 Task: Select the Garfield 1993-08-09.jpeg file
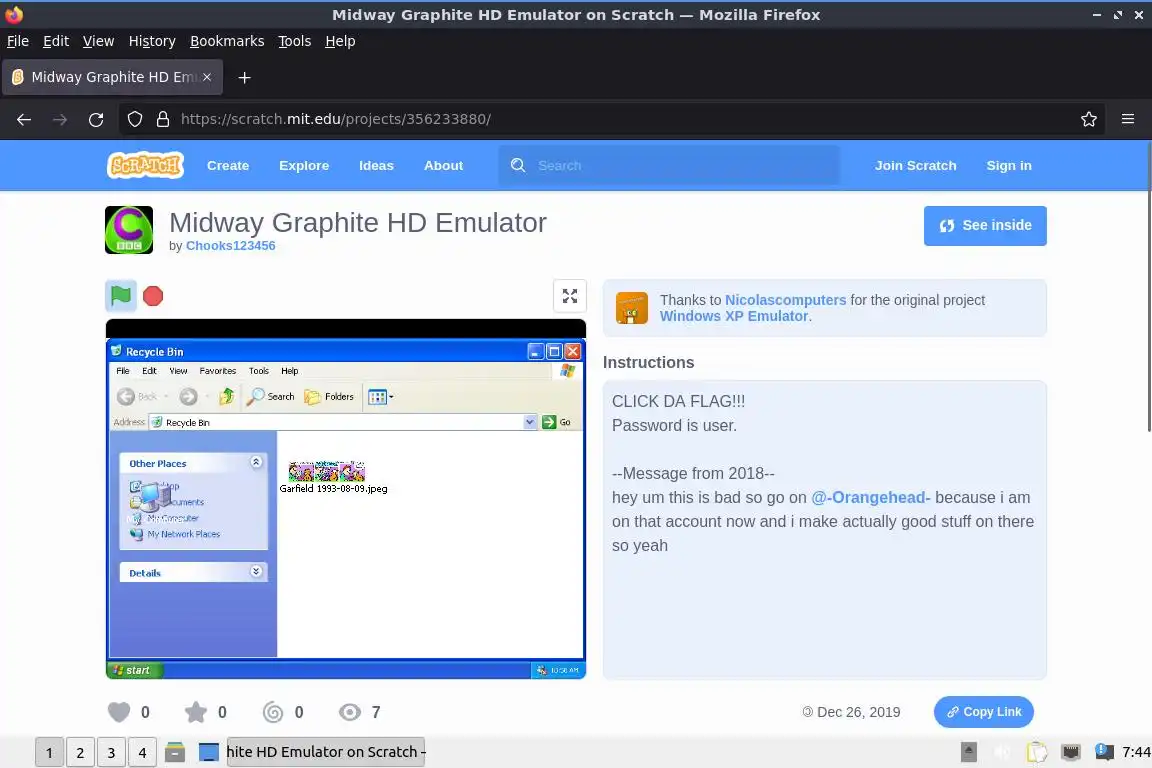point(333,477)
